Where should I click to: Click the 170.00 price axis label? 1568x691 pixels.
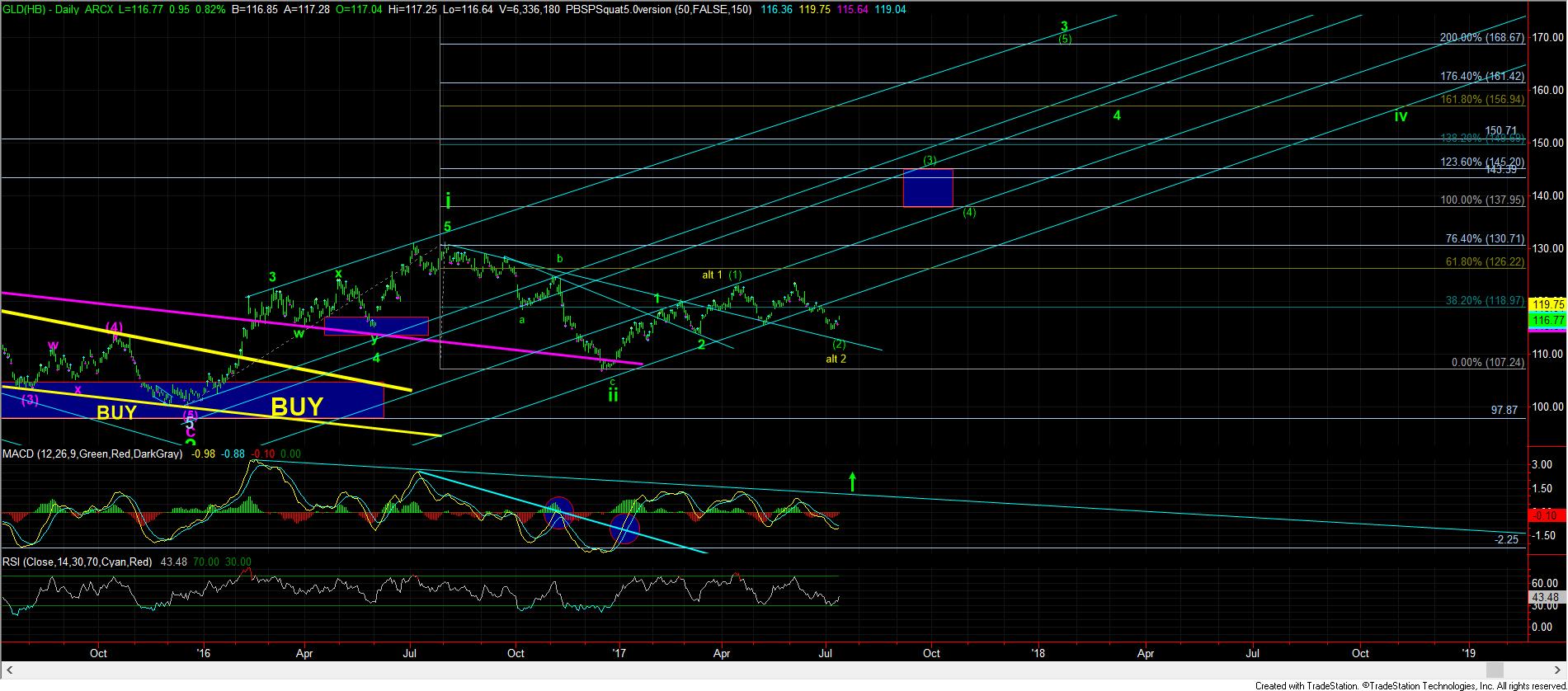[1548, 37]
